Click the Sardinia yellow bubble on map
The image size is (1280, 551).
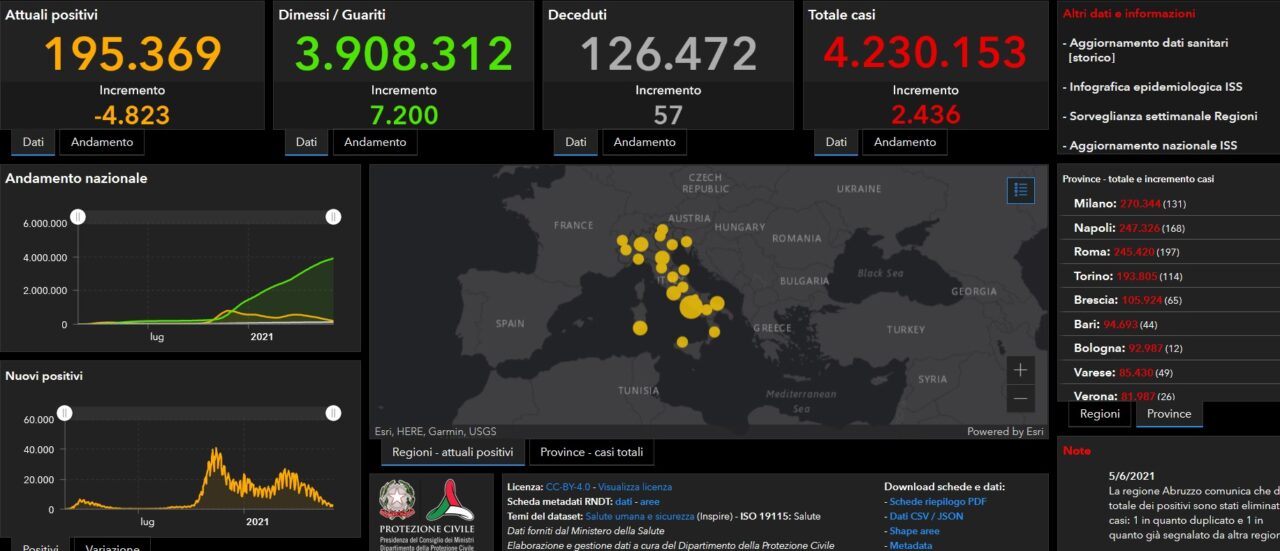[640, 327]
